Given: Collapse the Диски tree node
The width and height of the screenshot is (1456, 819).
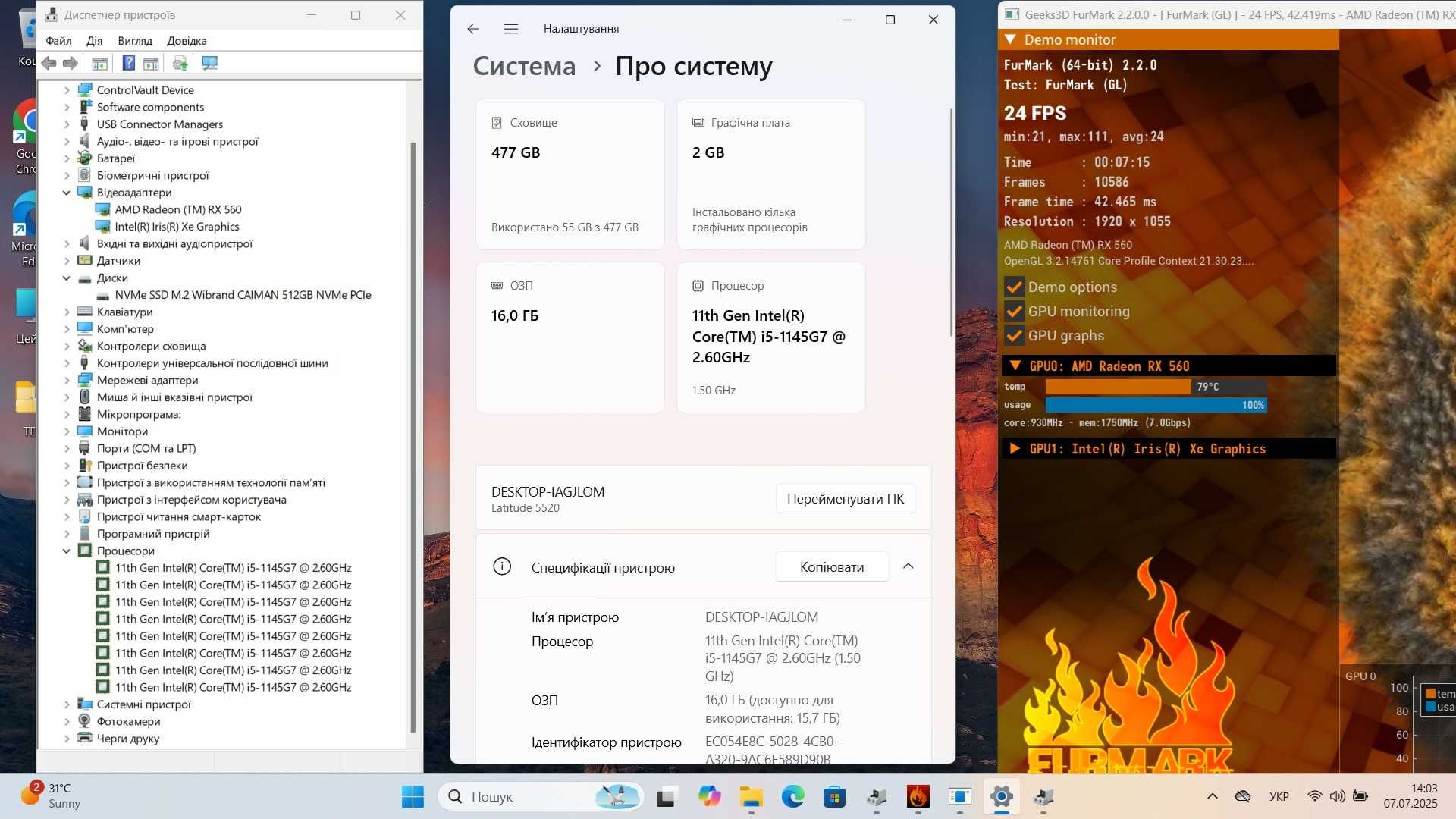Looking at the screenshot, I should coord(67,278).
